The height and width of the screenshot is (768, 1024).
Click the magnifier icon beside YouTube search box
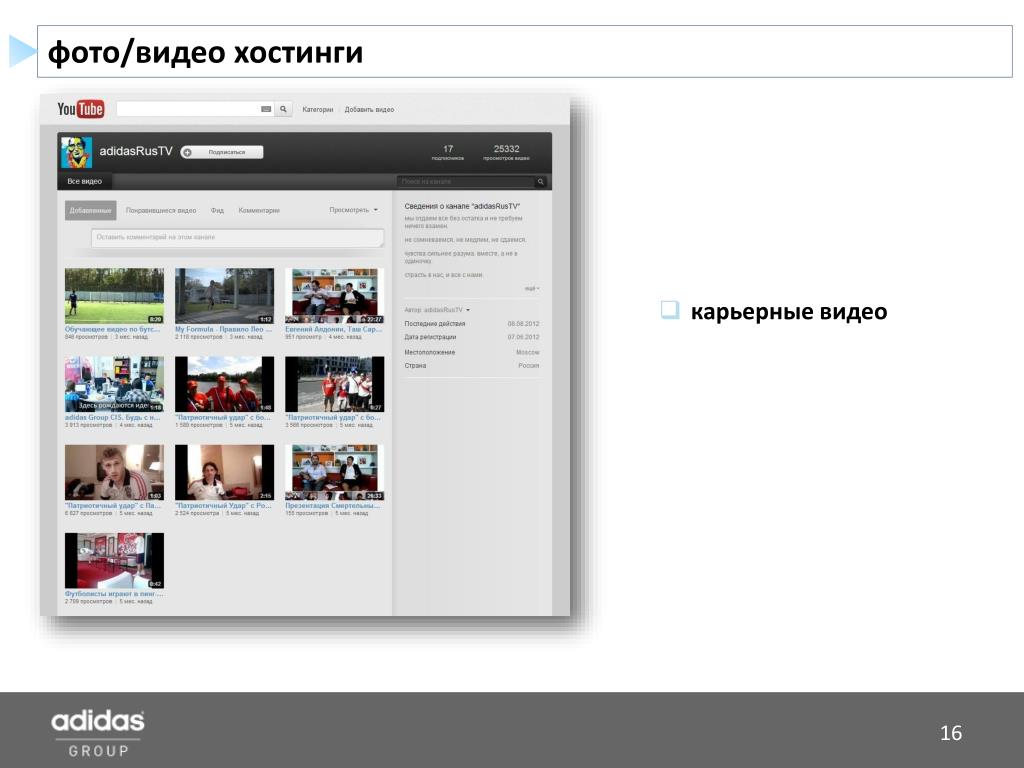(284, 109)
